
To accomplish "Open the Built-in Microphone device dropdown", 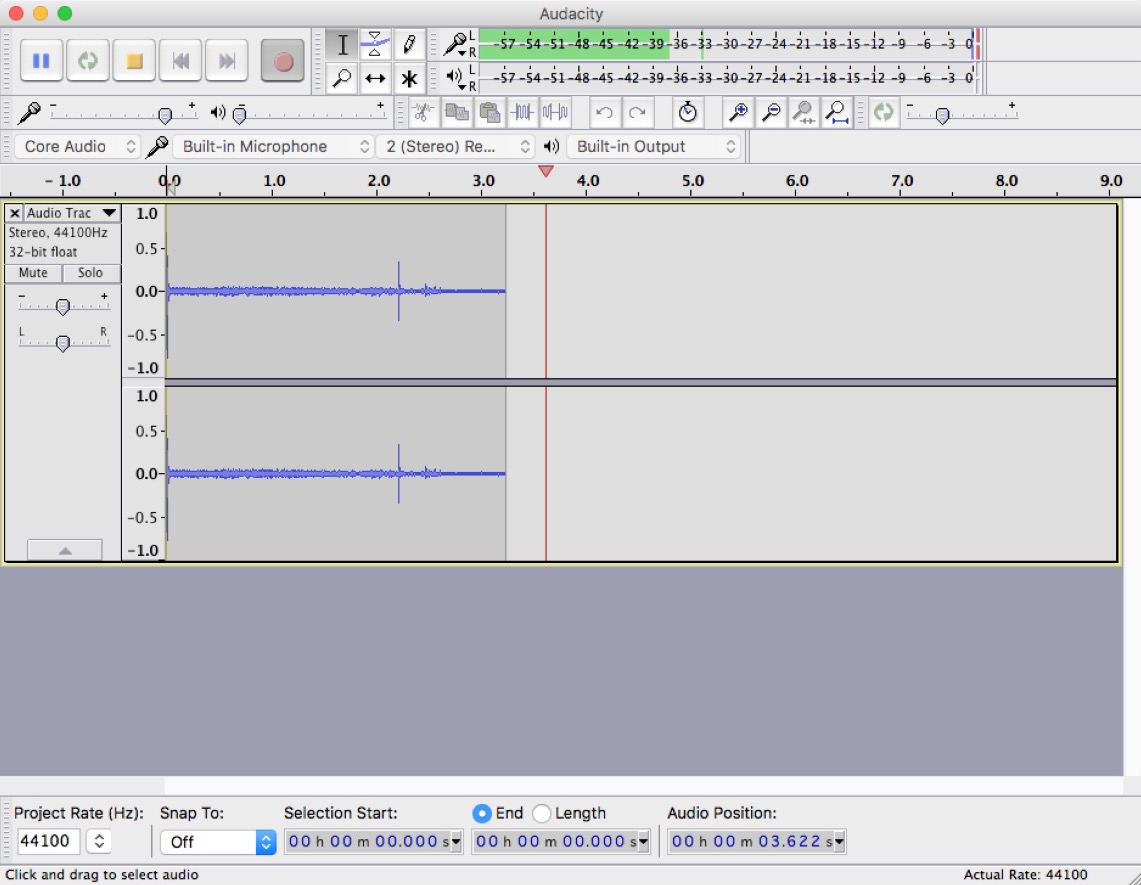I will click(273, 146).
